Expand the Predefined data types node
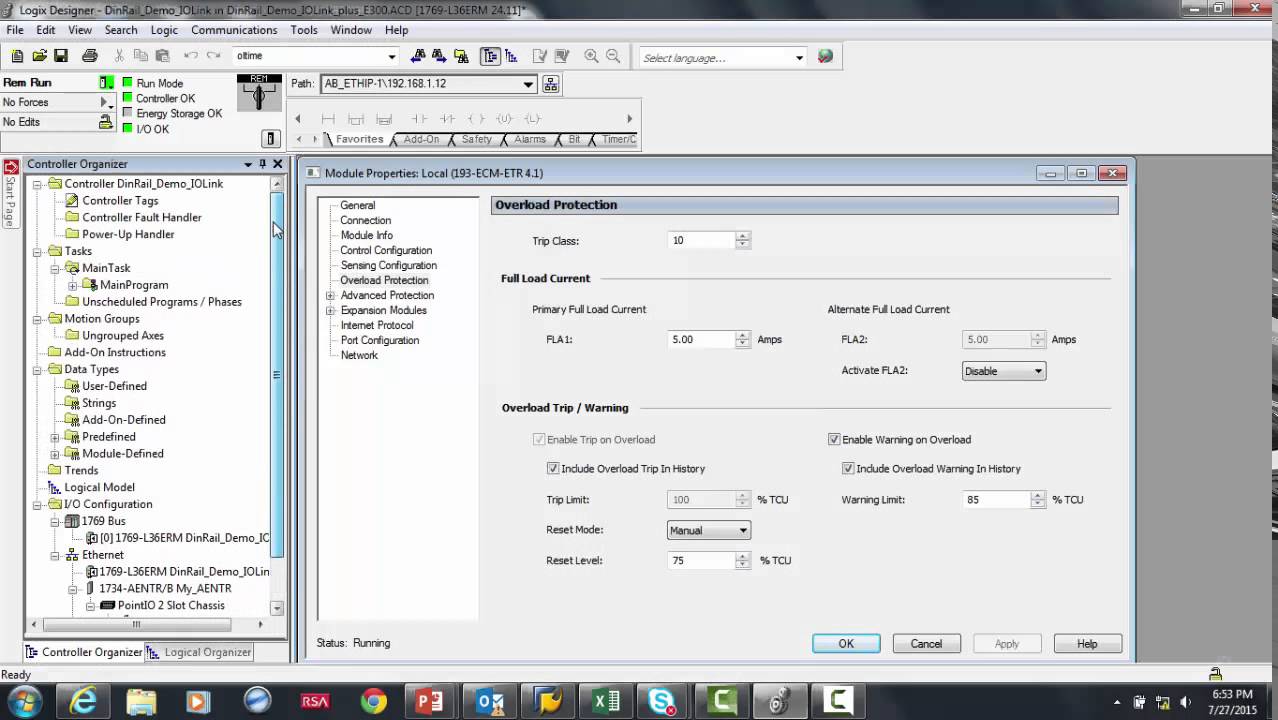 [x=55, y=437]
